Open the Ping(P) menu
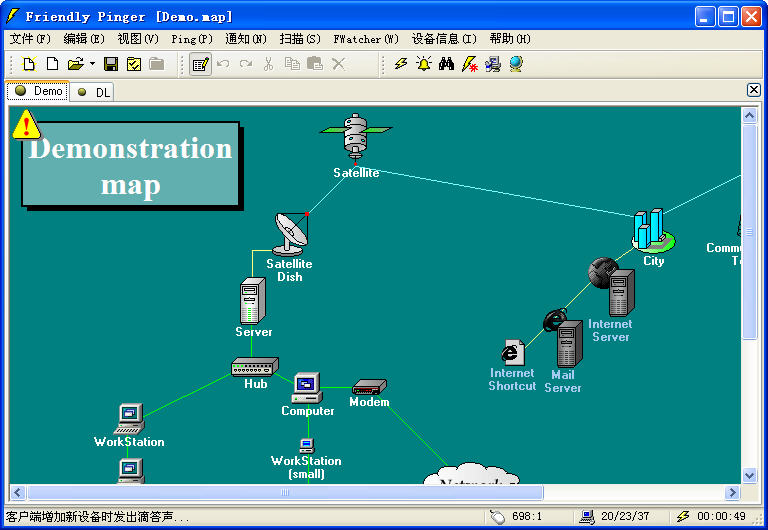Viewport: 768px width, 530px height. (191, 39)
